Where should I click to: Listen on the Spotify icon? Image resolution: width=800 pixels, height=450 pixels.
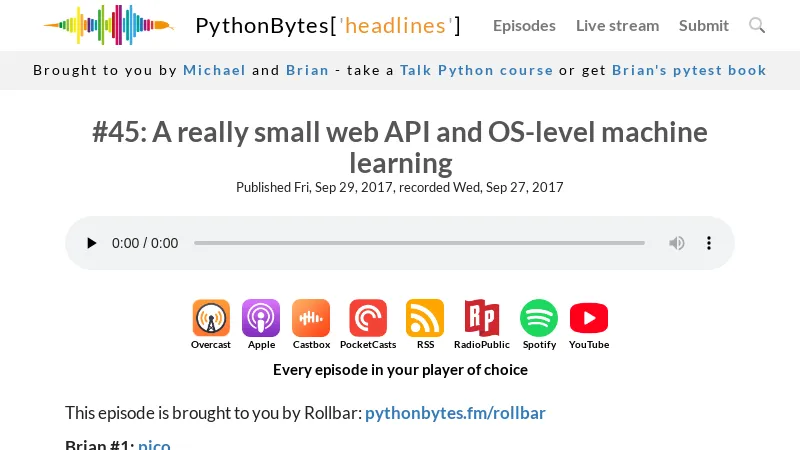coord(539,319)
